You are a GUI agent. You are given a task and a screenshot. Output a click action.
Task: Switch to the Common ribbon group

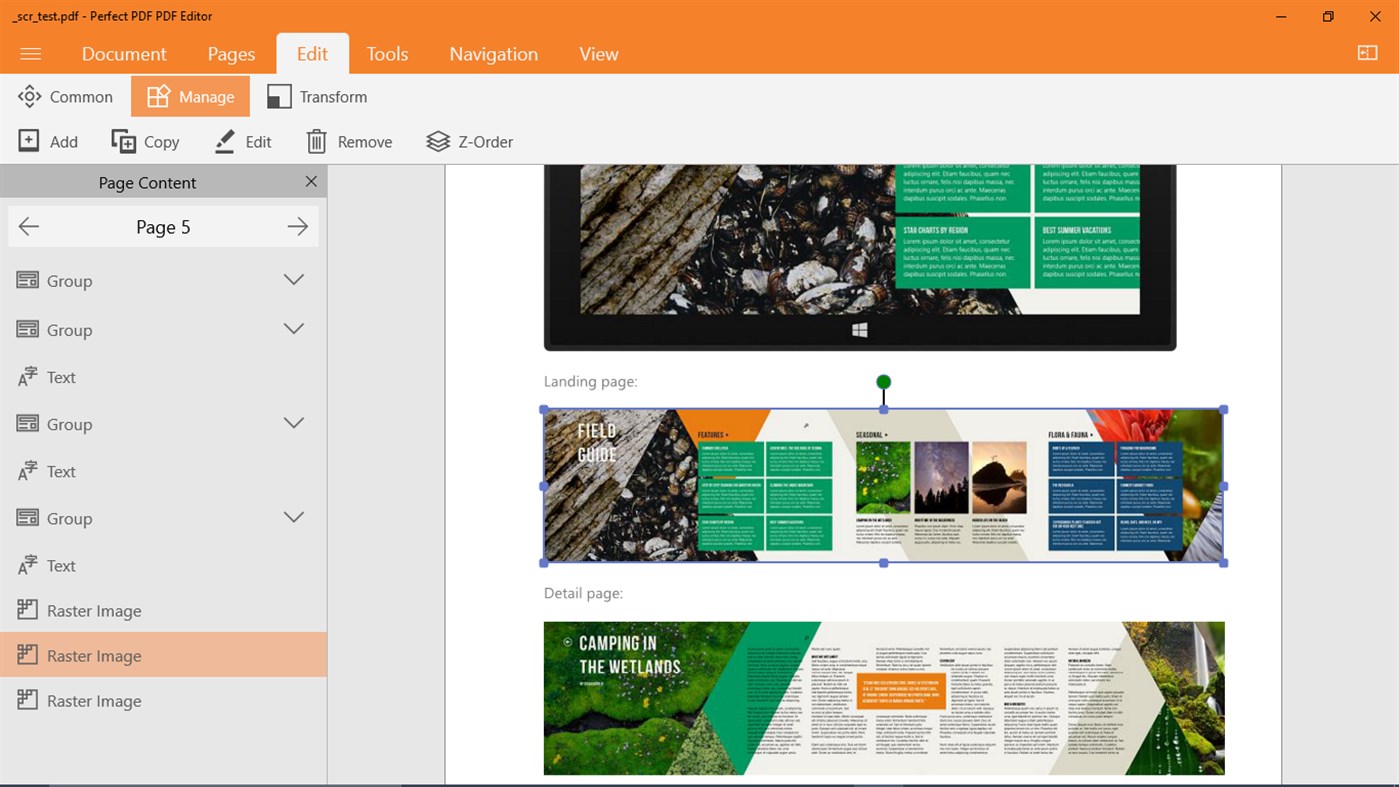(x=65, y=96)
